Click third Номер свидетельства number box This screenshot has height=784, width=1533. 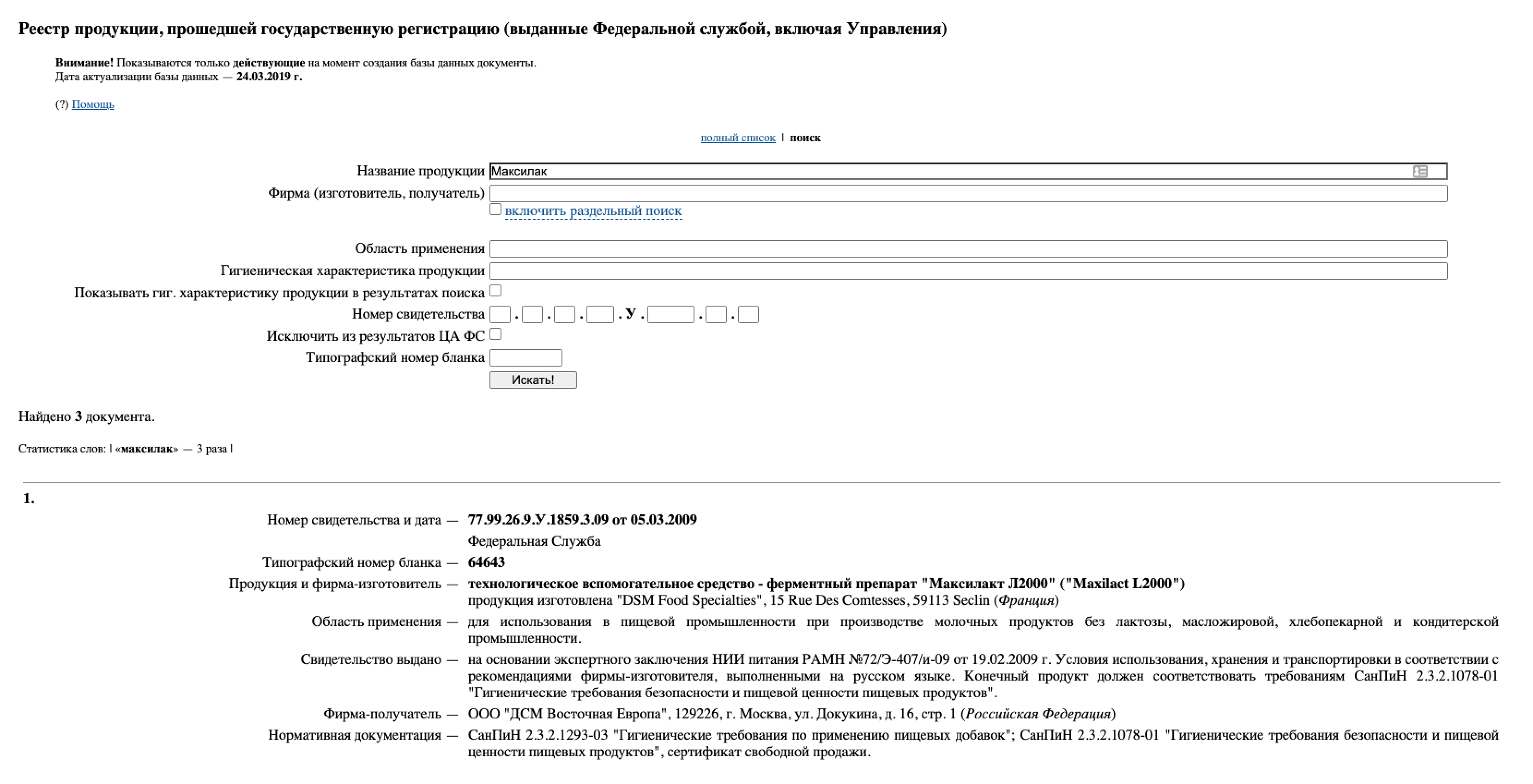point(564,314)
